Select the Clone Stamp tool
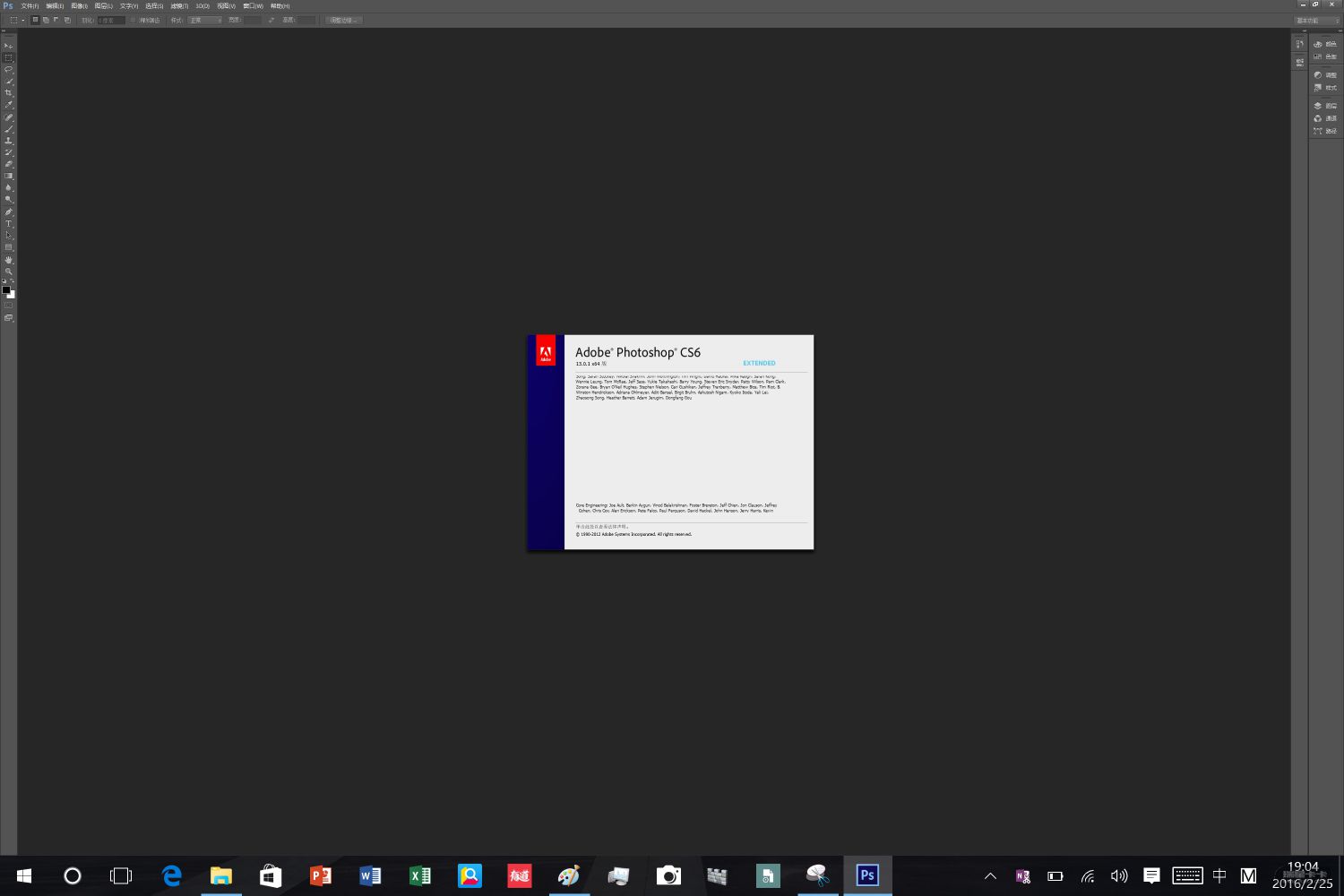The width and height of the screenshot is (1344, 896). [x=9, y=141]
